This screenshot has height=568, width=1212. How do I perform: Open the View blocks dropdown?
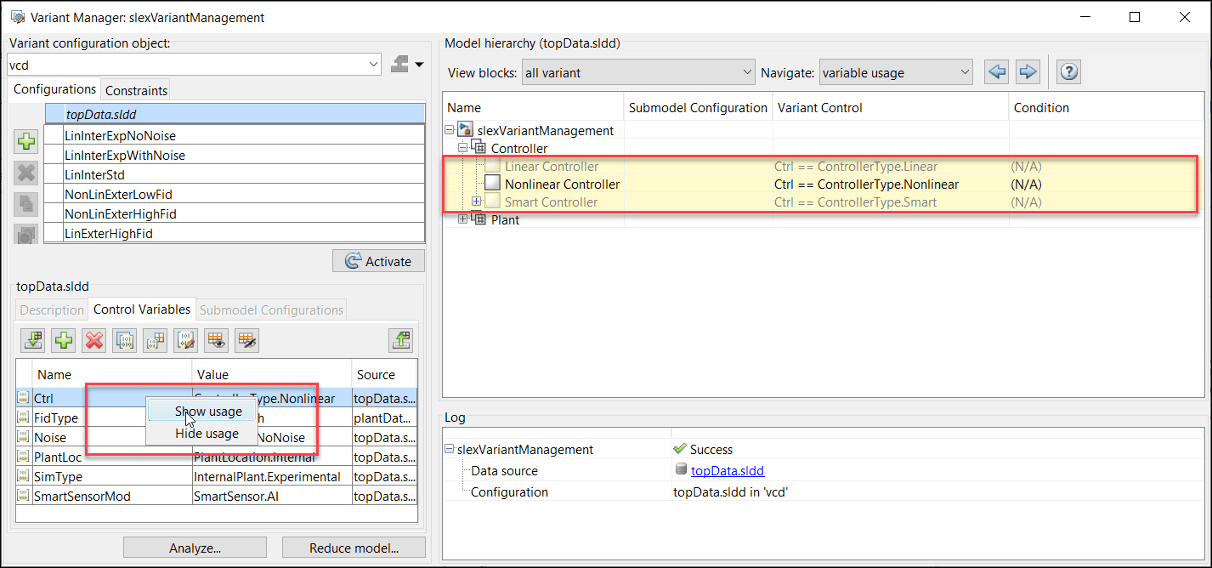[639, 72]
